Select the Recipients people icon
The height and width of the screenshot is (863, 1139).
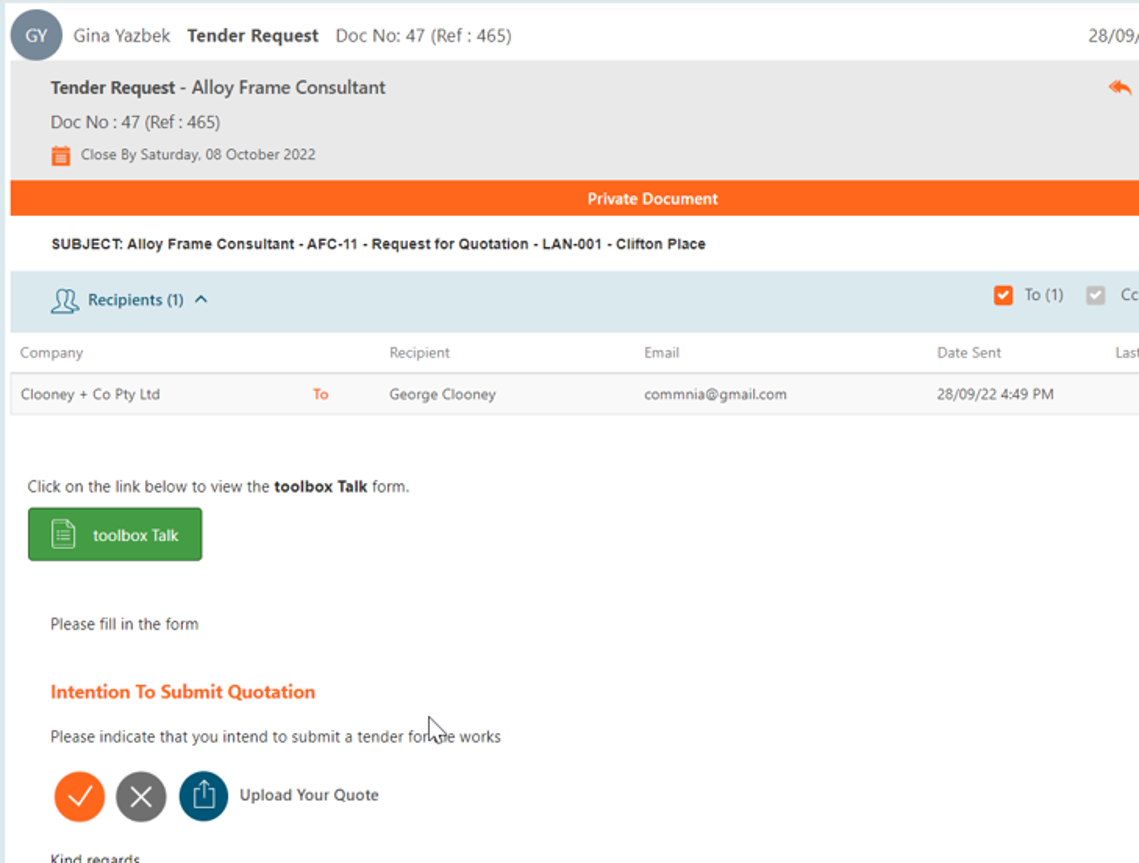coord(64,299)
